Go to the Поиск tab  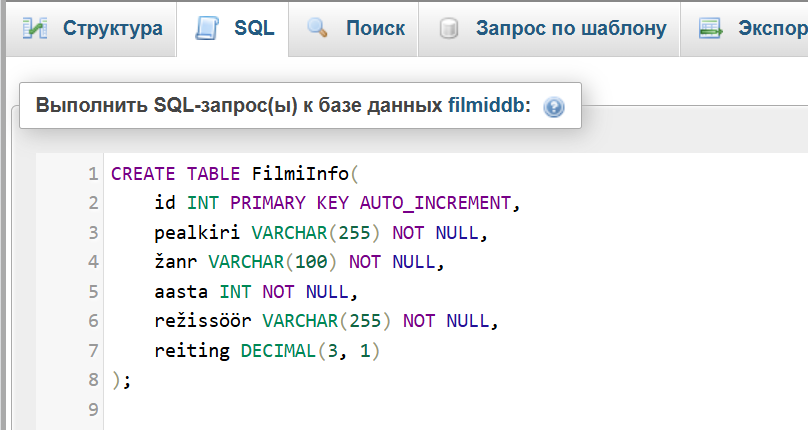(x=354, y=28)
